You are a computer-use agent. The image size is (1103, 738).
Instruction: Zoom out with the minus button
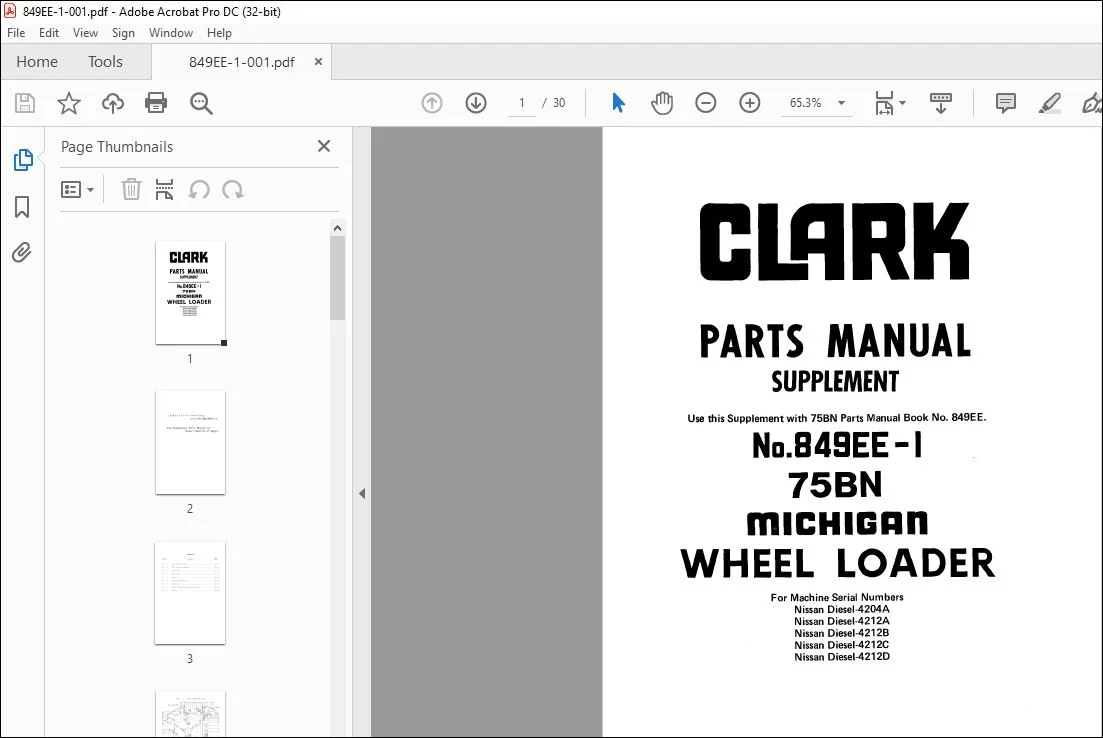point(706,103)
